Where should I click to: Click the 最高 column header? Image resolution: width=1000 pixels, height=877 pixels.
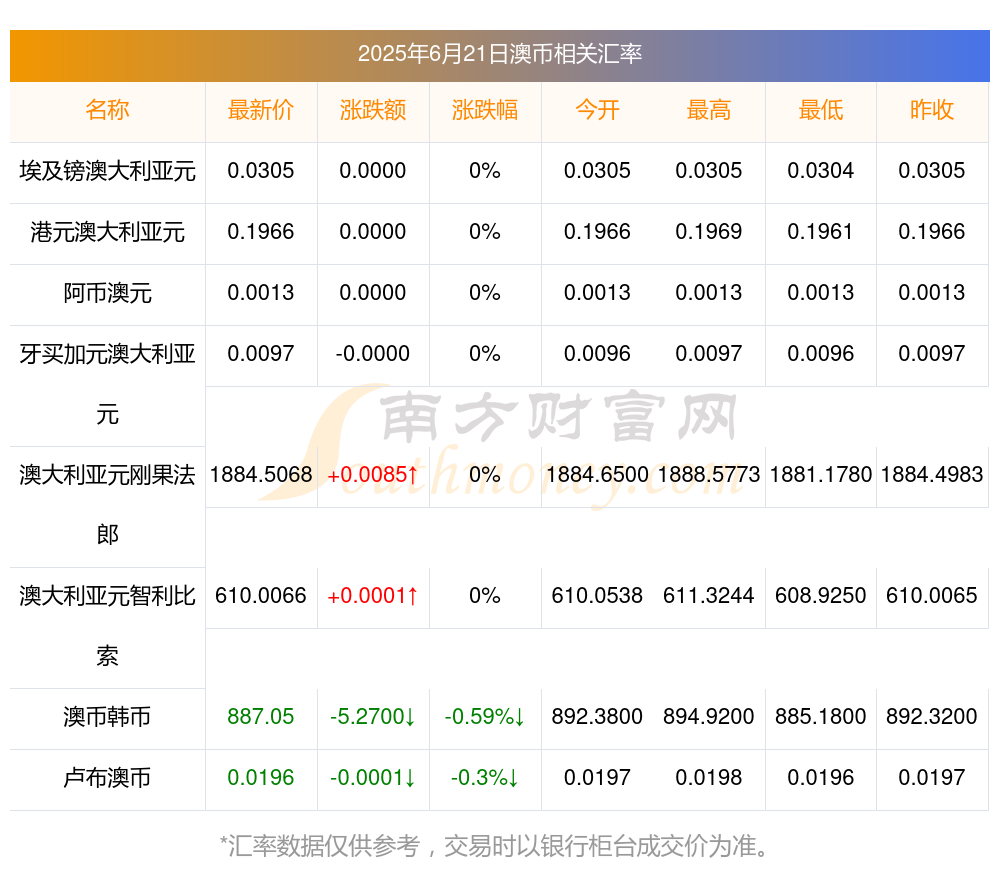[x=709, y=110]
